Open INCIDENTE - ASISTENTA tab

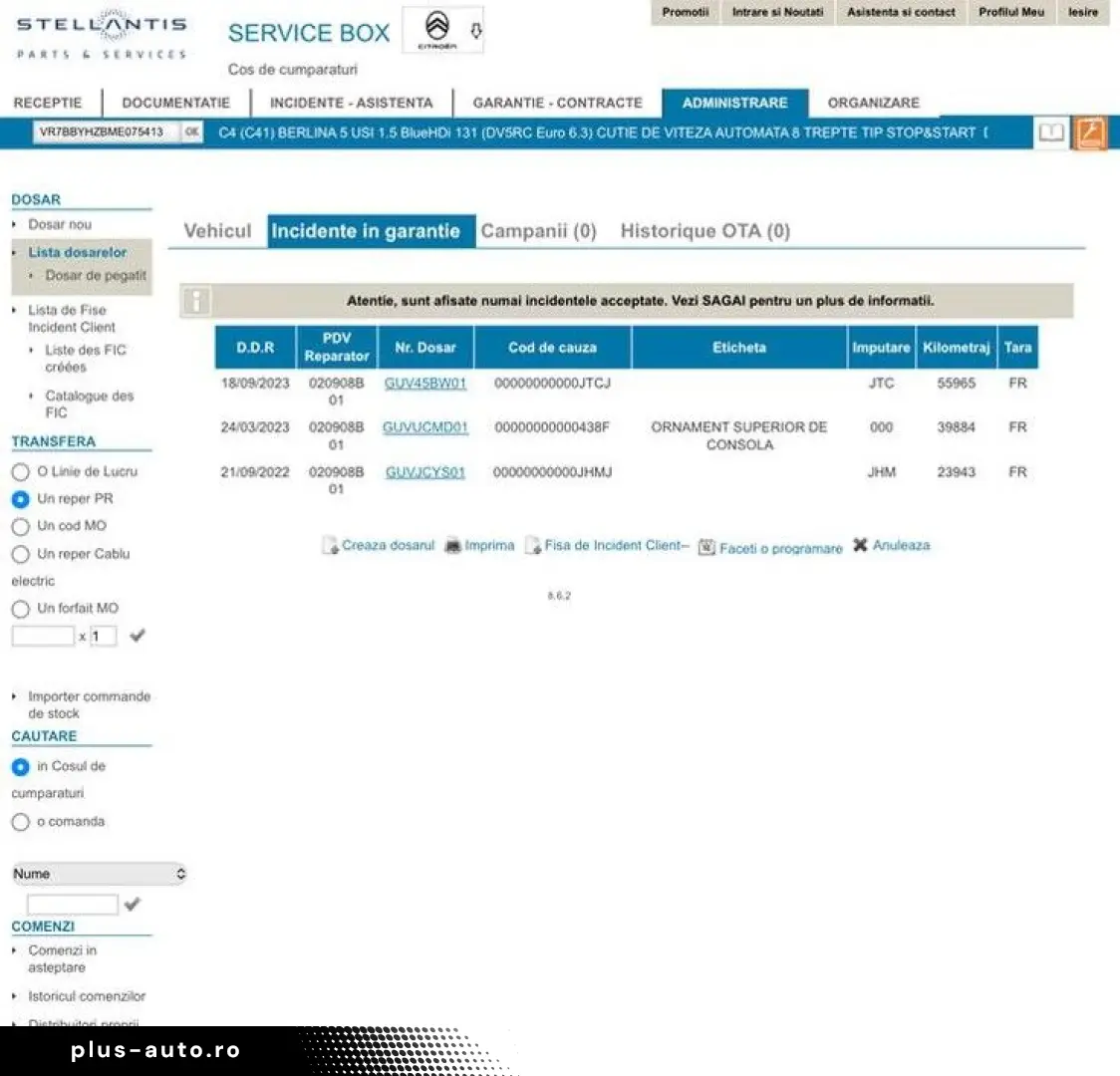pos(352,103)
